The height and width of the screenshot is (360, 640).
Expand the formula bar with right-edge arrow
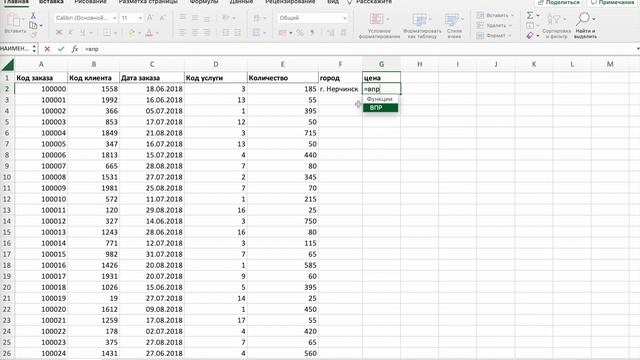point(637,49)
